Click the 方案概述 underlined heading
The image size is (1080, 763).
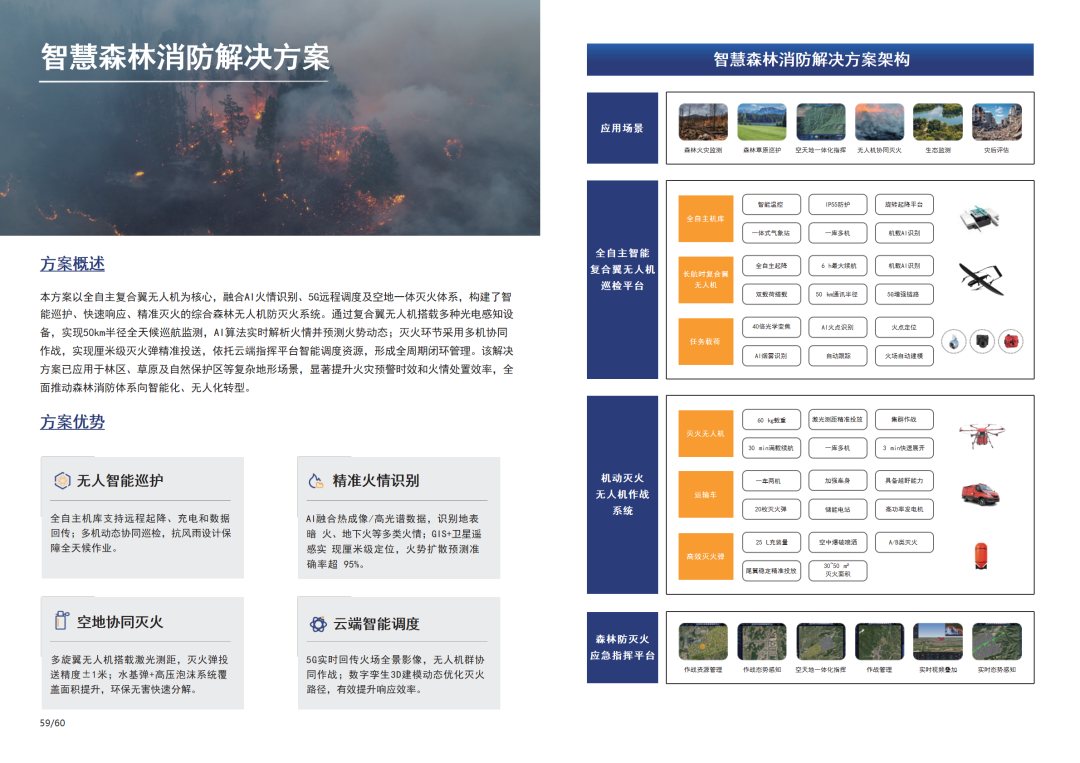tap(72, 264)
